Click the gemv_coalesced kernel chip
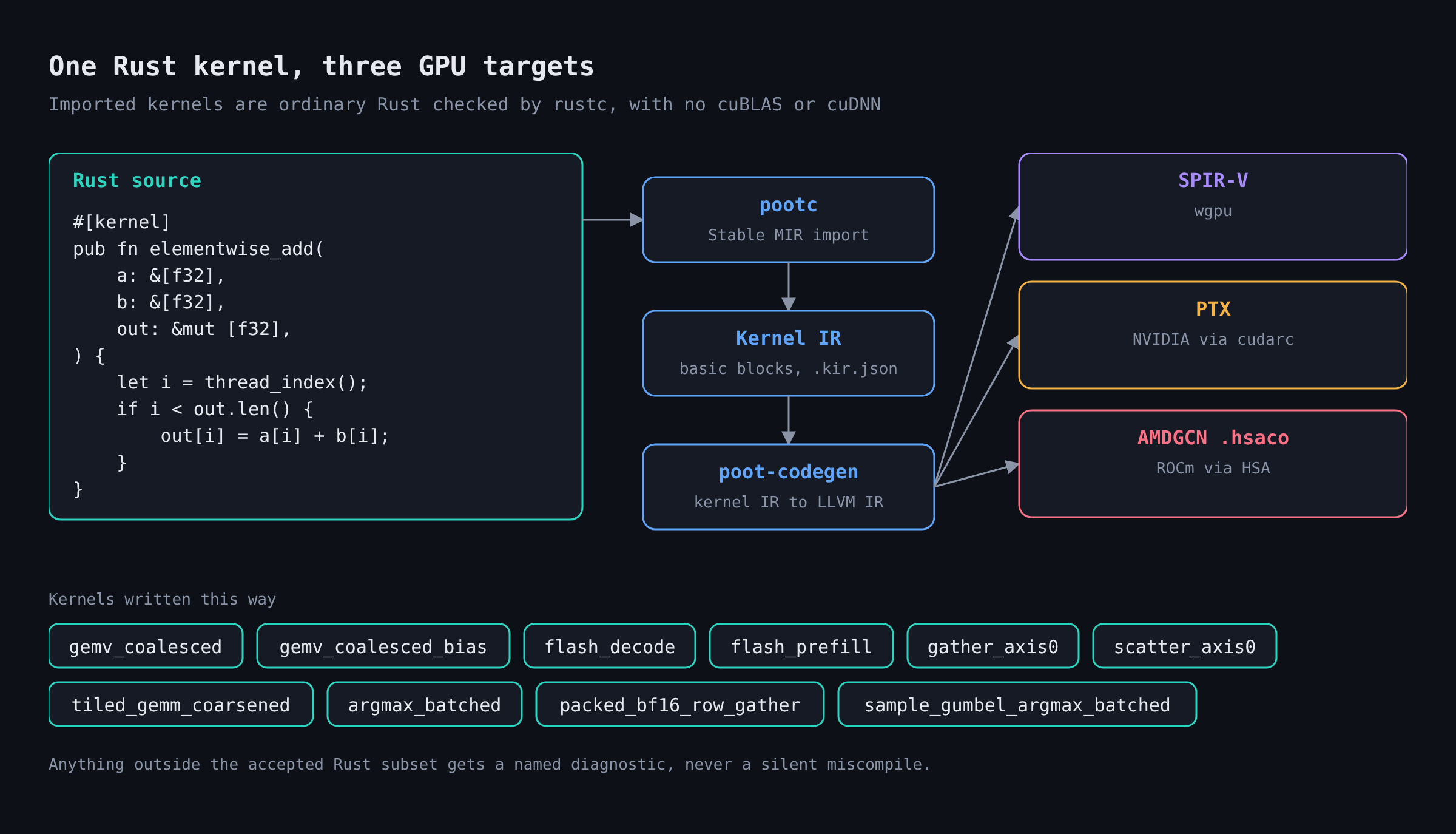The height and width of the screenshot is (834, 1456). tap(146, 646)
